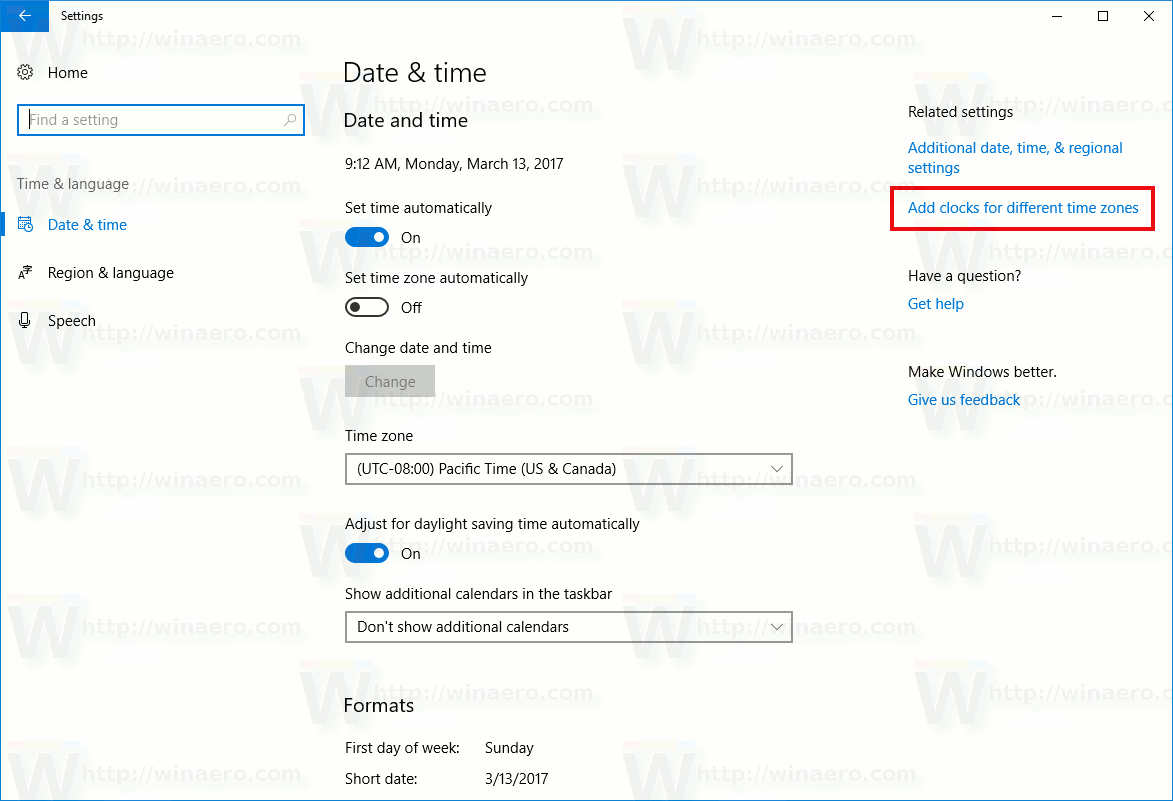Click the Speech microphone icon

point(24,320)
